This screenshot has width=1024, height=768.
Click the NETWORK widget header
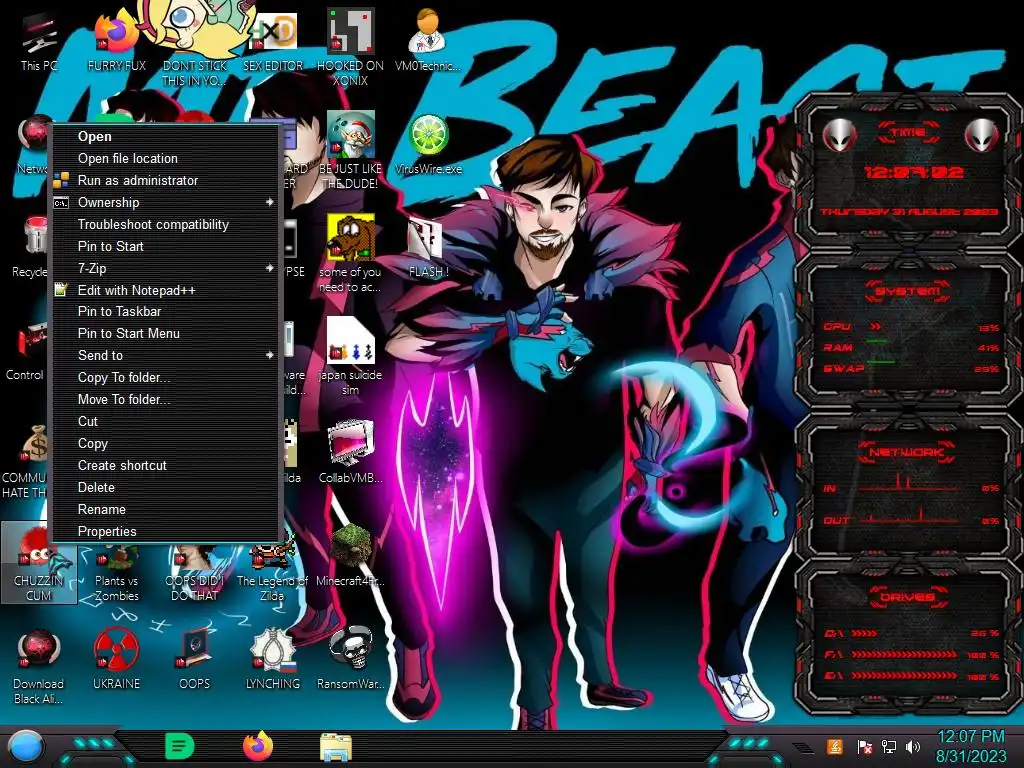[908, 451]
